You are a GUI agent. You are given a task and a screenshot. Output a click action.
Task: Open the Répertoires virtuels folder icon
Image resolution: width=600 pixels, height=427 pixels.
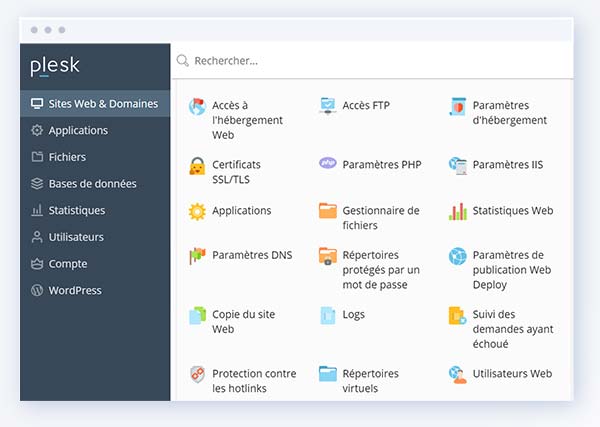(x=327, y=374)
